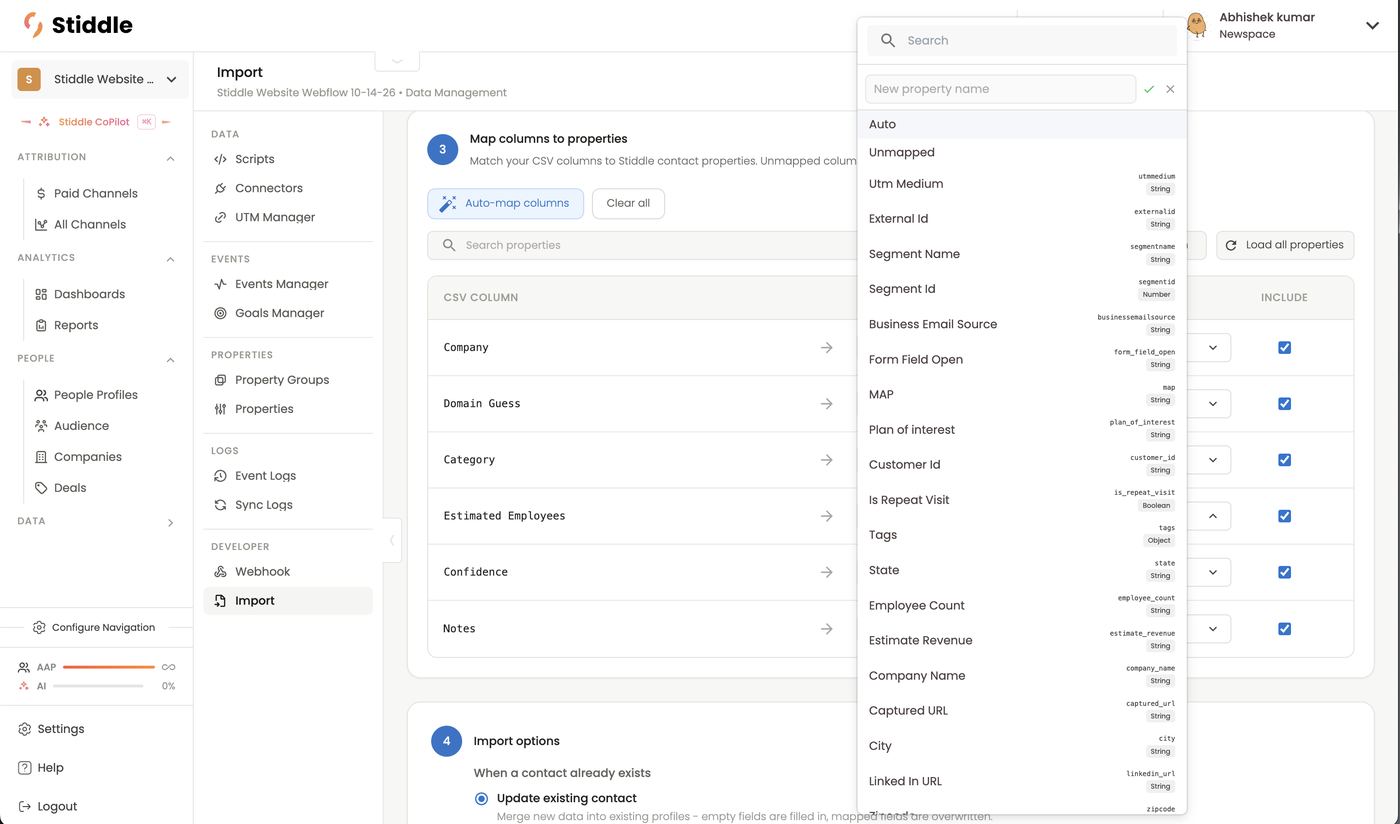Click the Auto-map columns button
Image resolution: width=1400 pixels, height=824 pixels.
[505, 203]
